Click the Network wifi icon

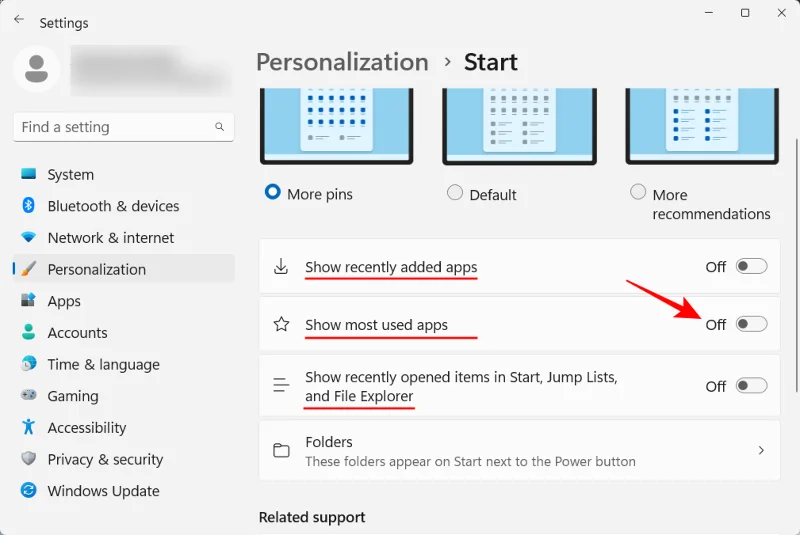pyautogui.click(x=29, y=237)
